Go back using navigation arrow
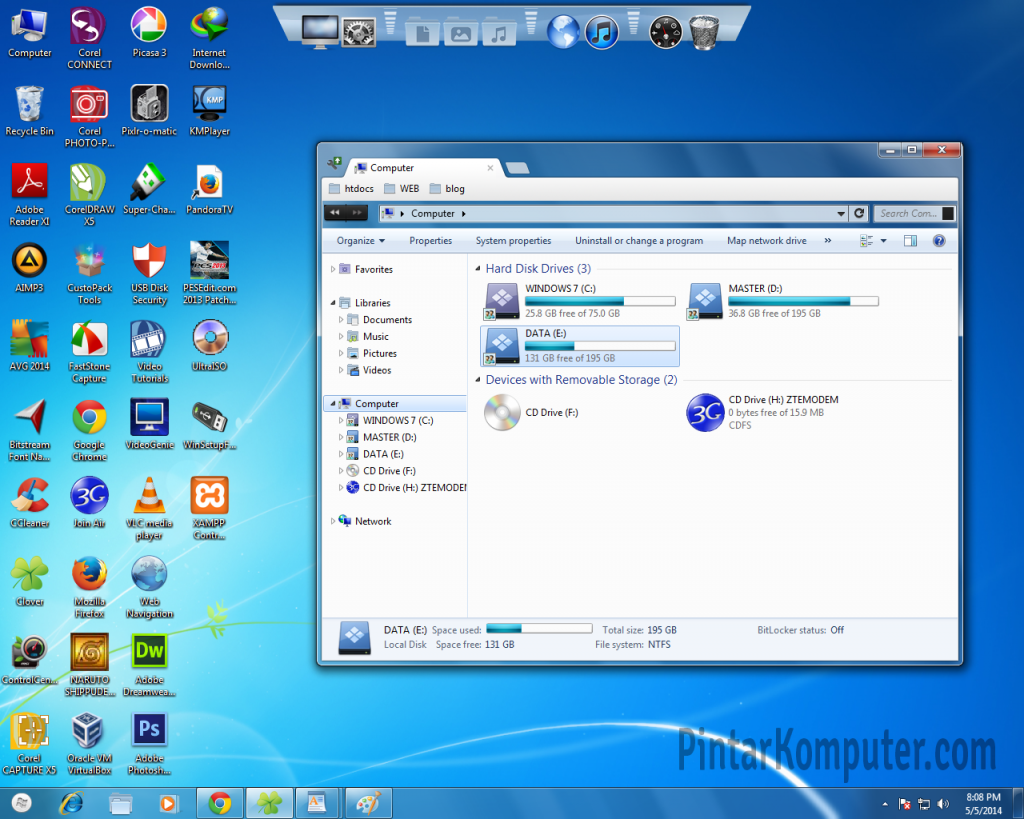This screenshot has width=1024, height=819. (x=335, y=213)
